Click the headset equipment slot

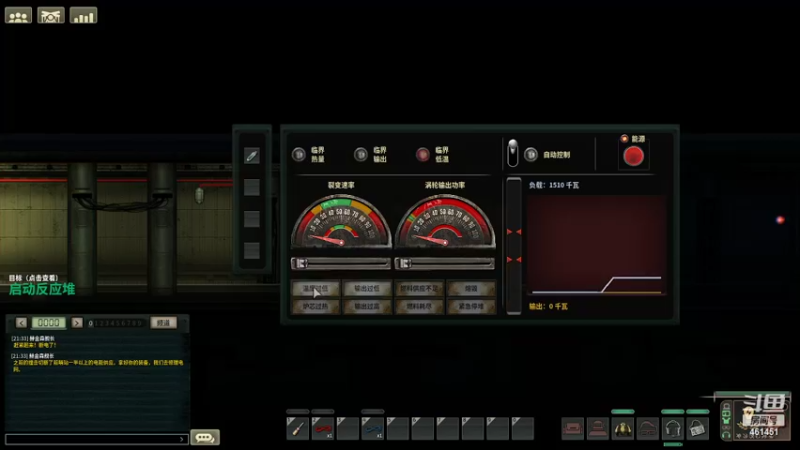coord(672,429)
